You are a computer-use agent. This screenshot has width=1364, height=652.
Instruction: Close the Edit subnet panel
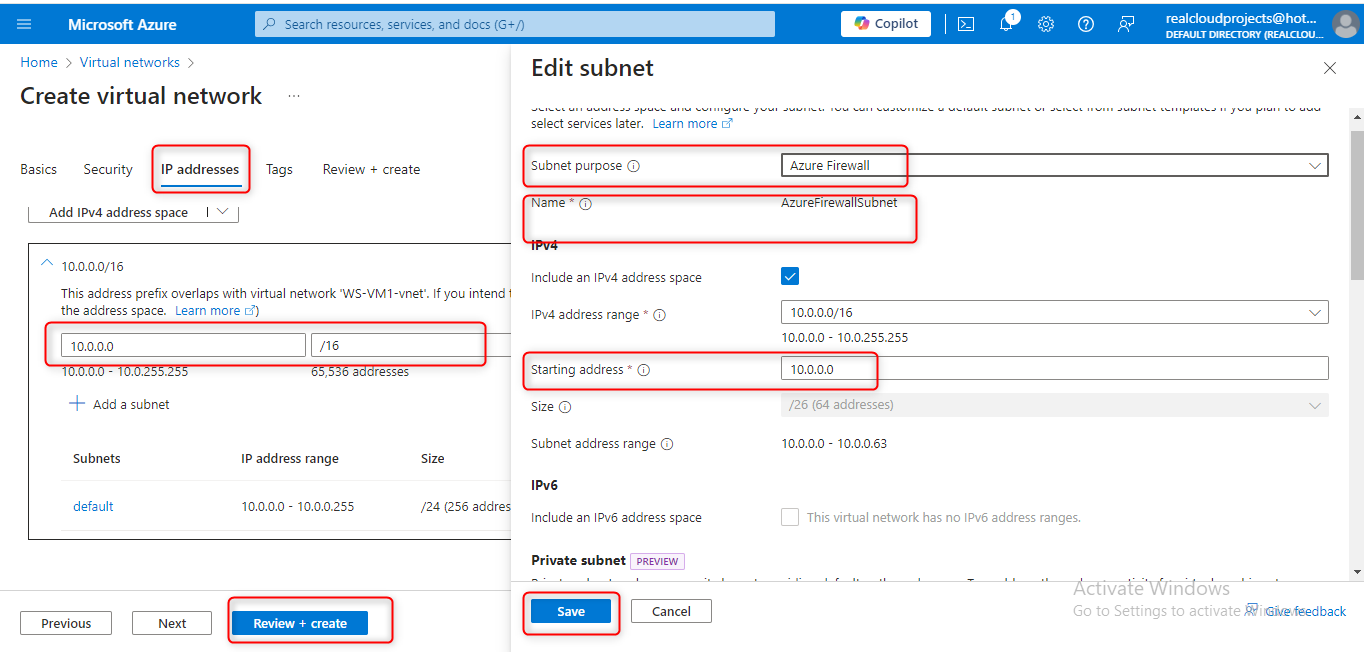(1329, 68)
